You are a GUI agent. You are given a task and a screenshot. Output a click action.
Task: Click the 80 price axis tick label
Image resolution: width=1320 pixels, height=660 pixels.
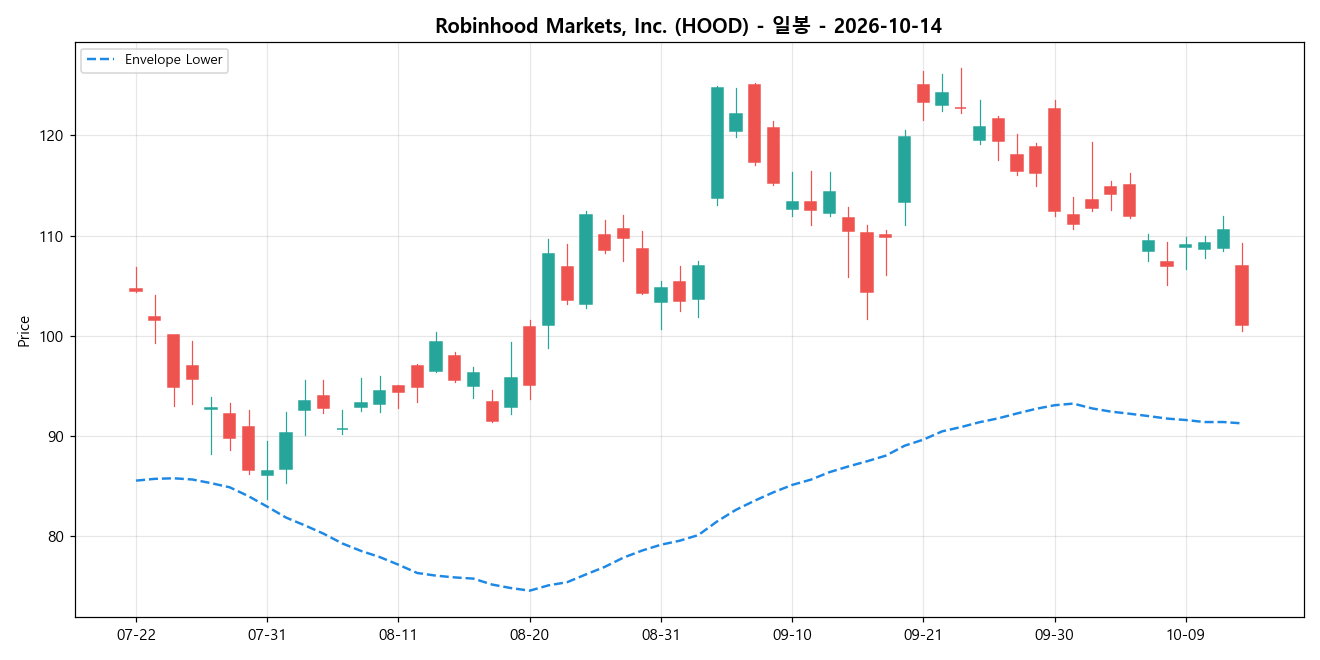pyautogui.click(x=58, y=537)
